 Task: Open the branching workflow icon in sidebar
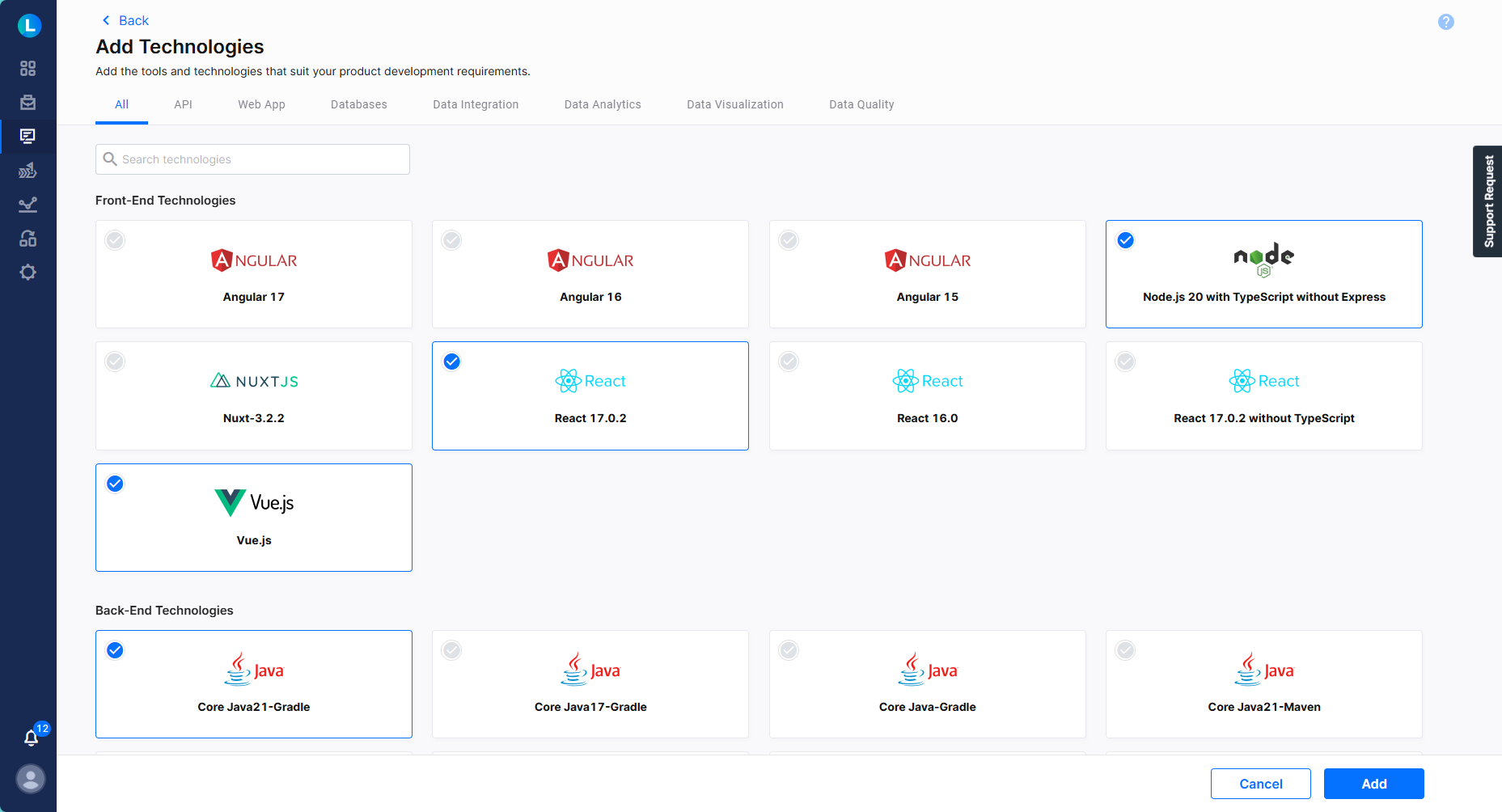pos(28,205)
